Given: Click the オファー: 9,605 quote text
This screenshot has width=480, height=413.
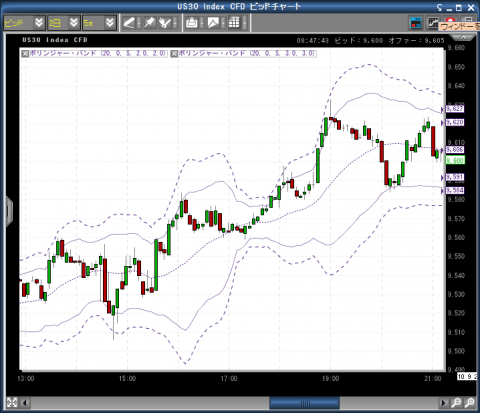Looking at the screenshot, I should point(417,41).
